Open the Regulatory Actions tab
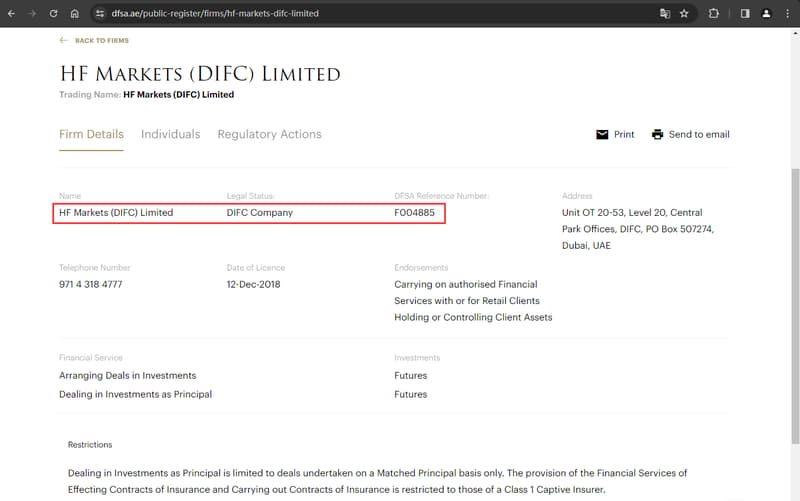Image resolution: width=800 pixels, height=501 pixels. (x=269, y=134)
